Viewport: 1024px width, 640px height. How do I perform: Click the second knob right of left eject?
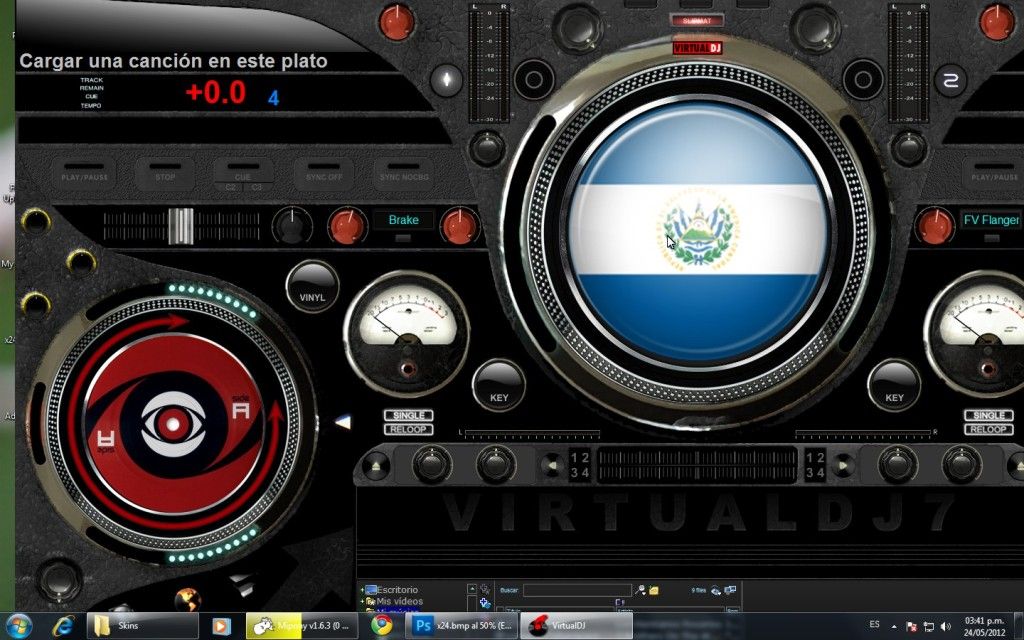(x=496, y=464)
